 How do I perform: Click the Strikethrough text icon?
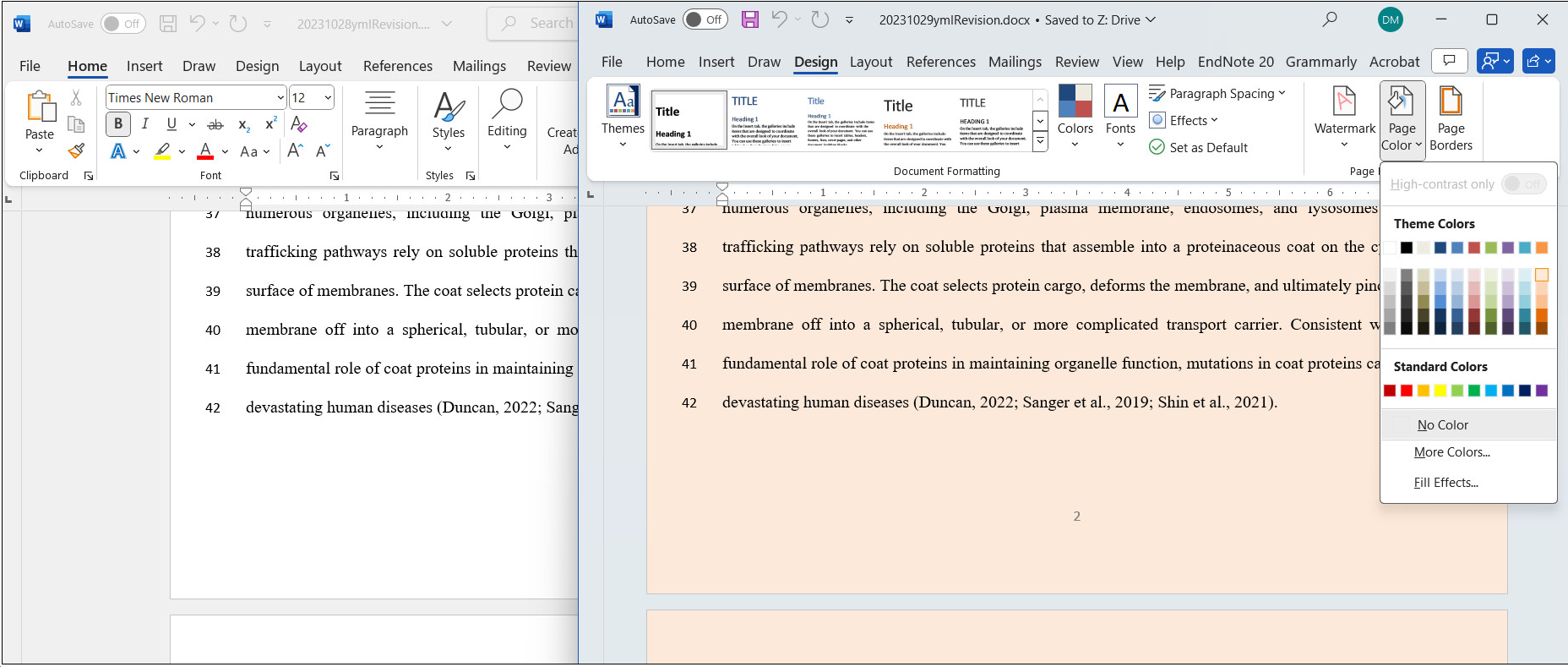click(x=215, y=125)
